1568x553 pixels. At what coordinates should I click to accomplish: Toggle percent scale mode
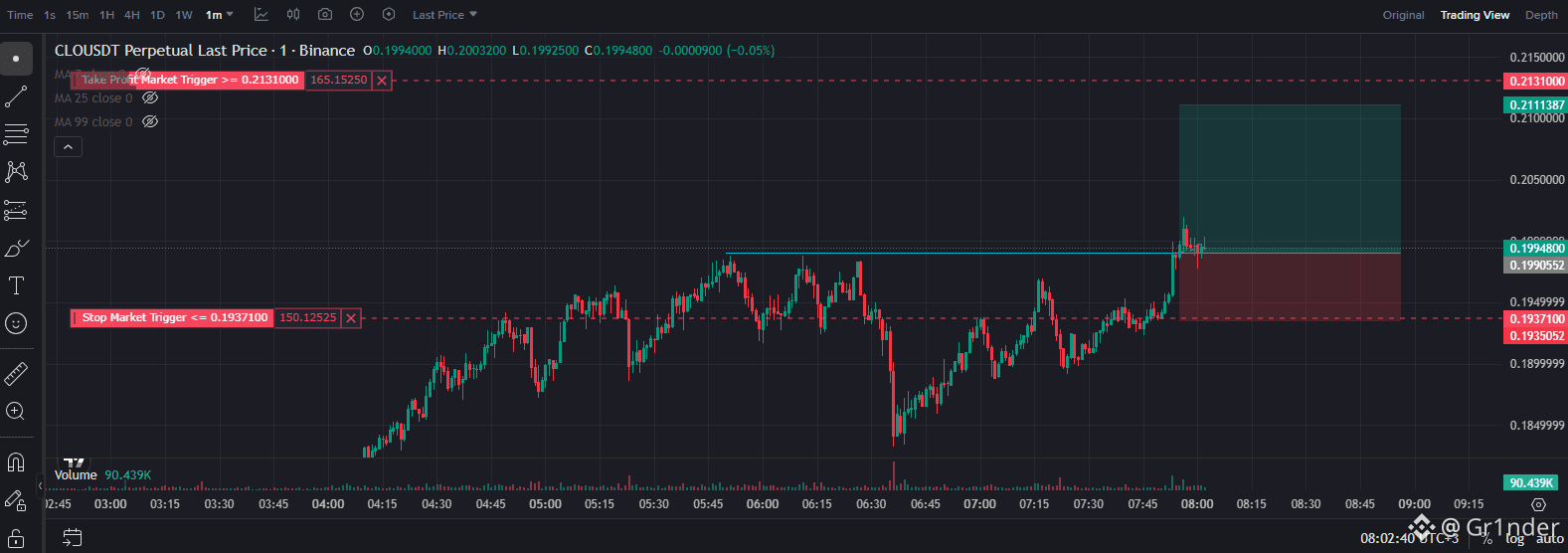tap(1487, 538)
